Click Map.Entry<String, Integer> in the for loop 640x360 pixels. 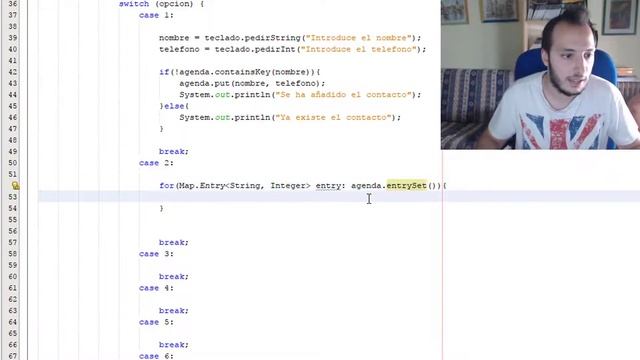click(245, 186)
